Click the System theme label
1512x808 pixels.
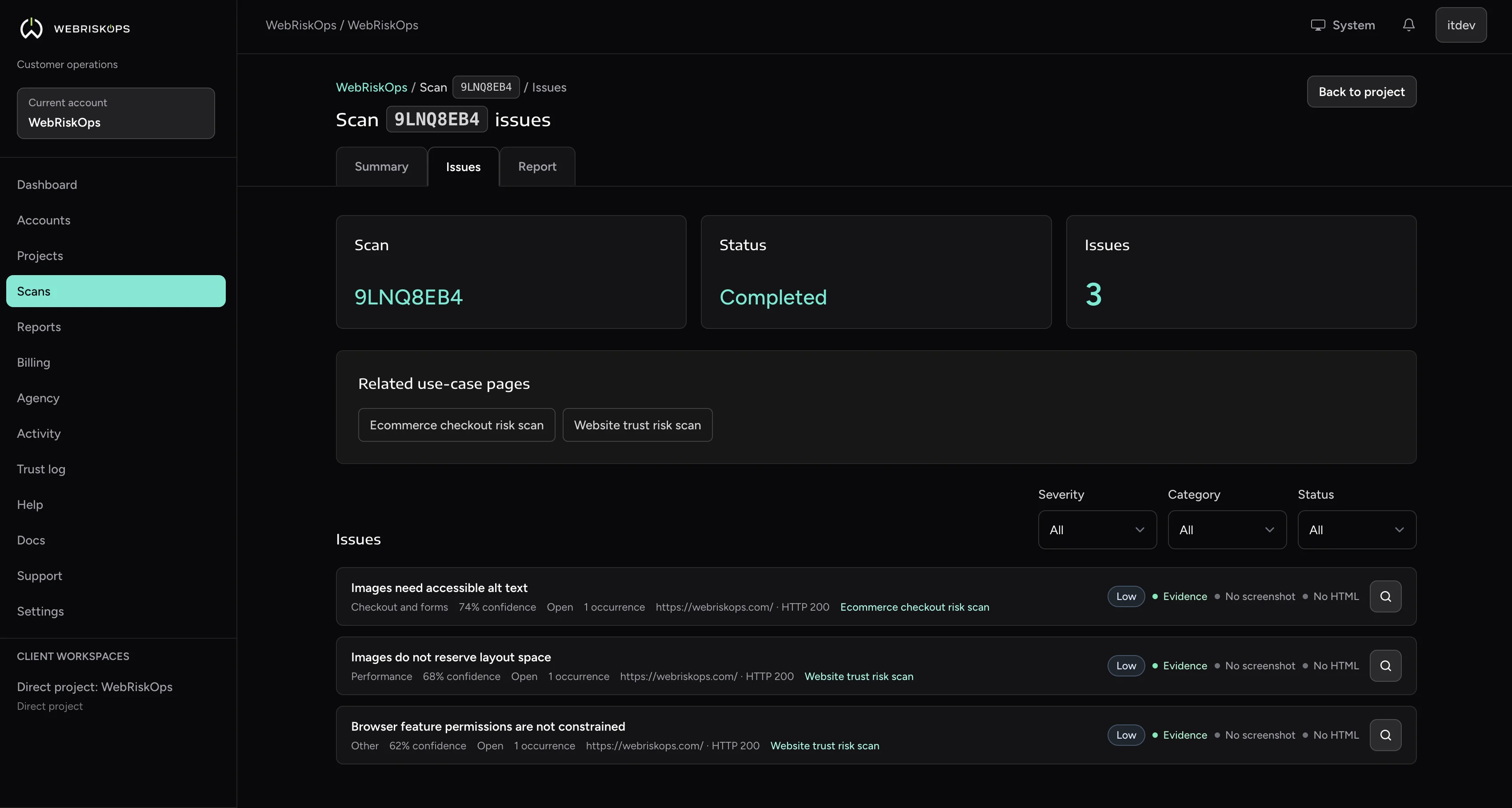click(1353, 25)
